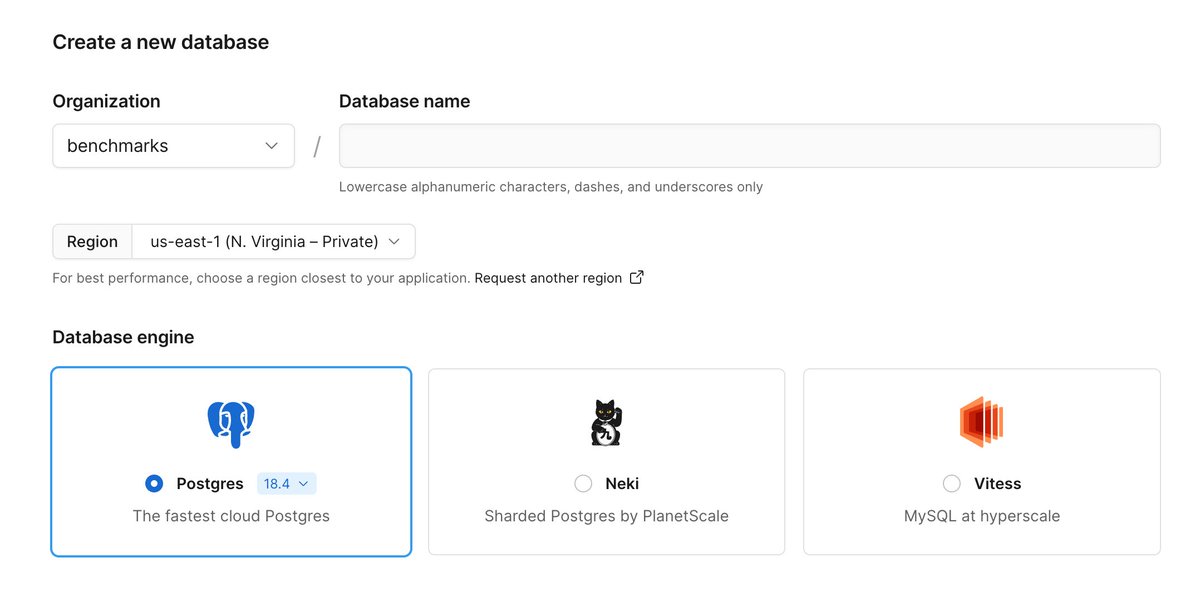Click the Postgres engine name label
Screen dimensions: 1200x592
[x=210, y=484]
